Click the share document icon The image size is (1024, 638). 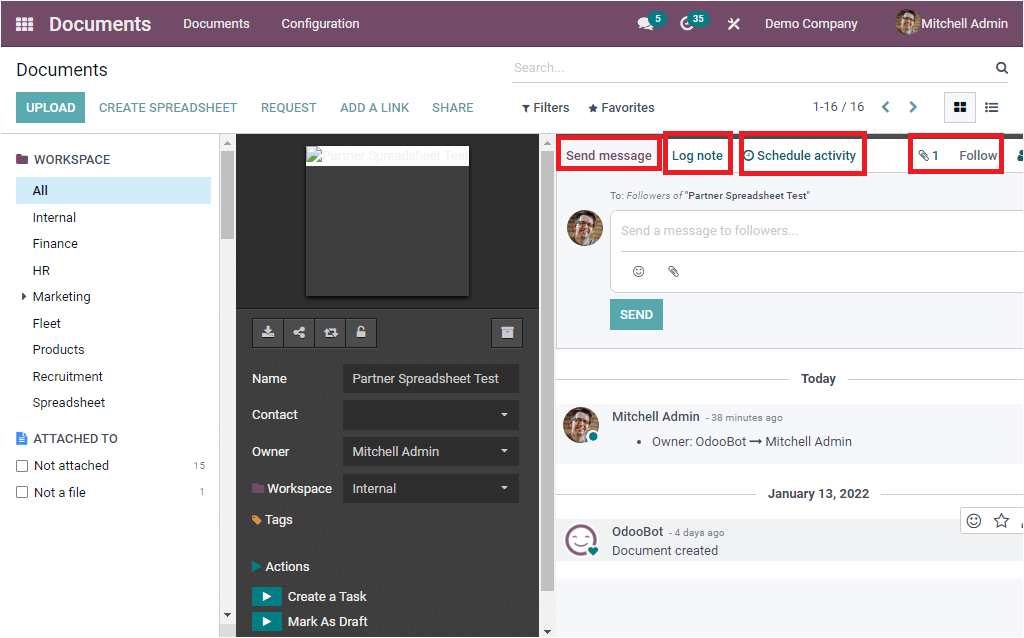click(299, 333)
